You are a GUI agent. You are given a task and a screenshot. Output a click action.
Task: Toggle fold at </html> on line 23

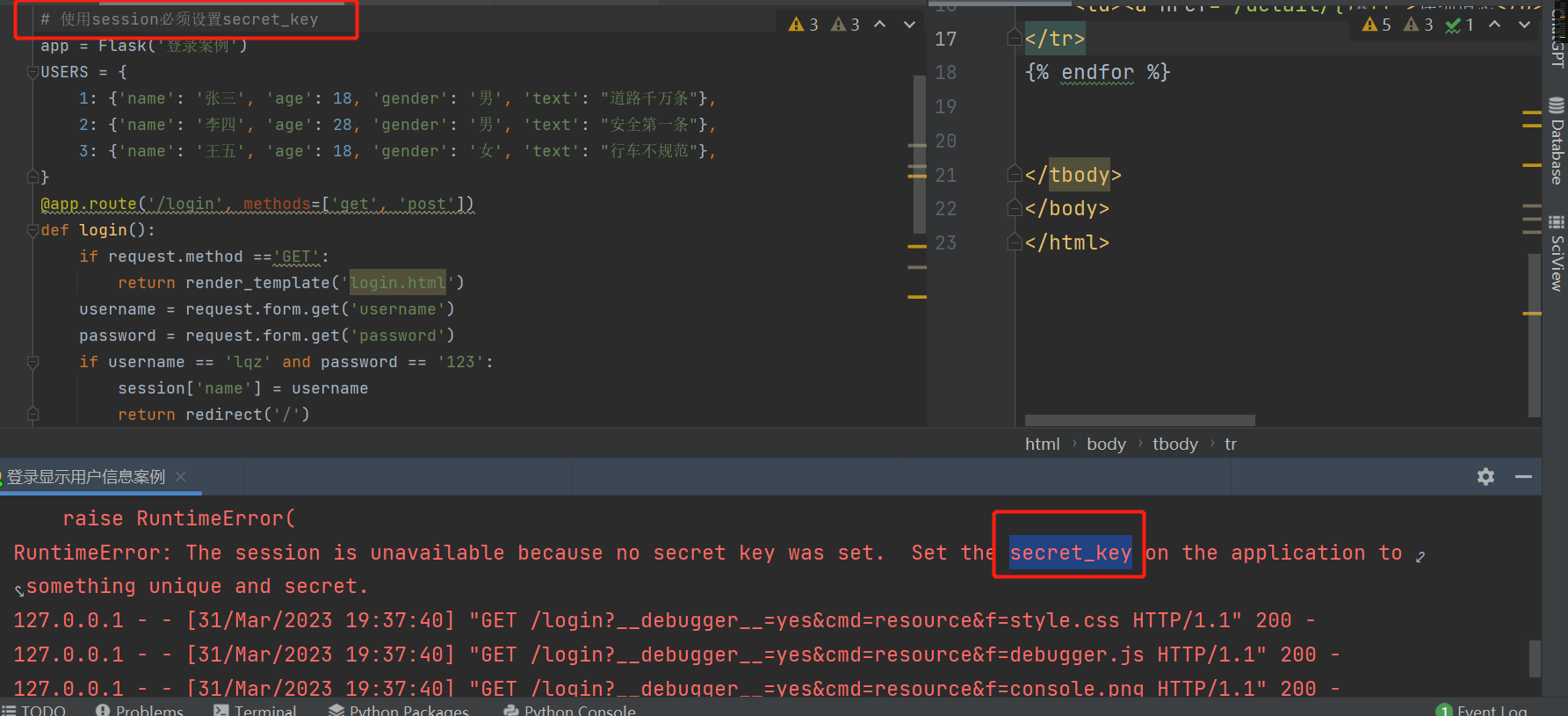point(1014,242)
